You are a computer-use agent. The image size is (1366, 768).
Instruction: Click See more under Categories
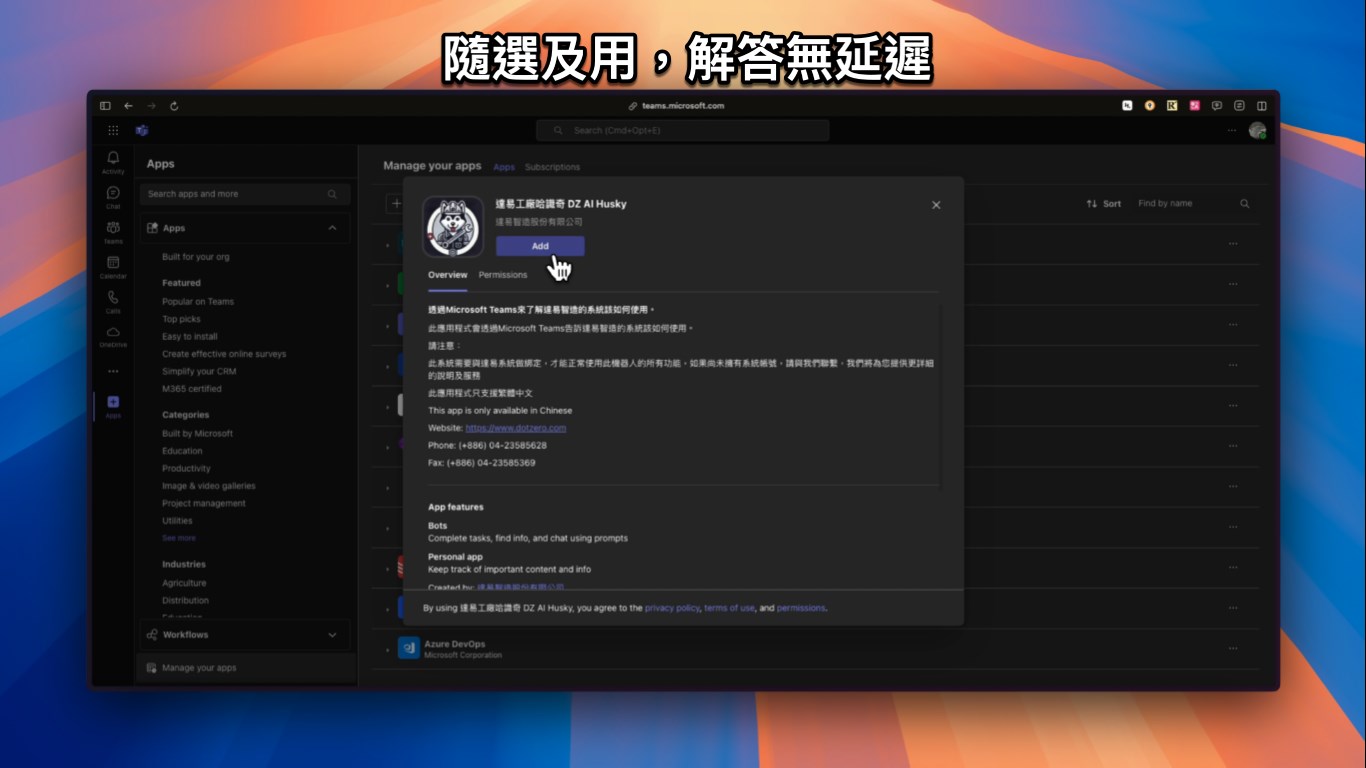point(179,538)
